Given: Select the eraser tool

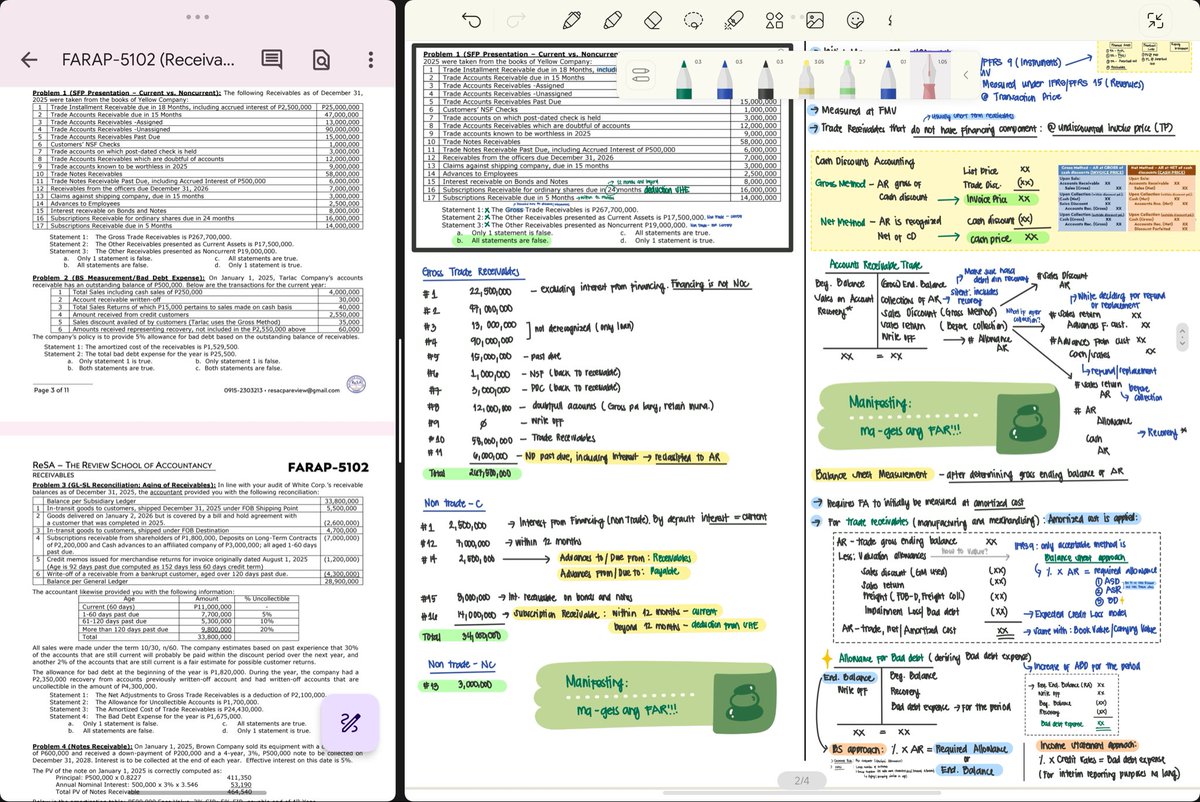Looking at the screenshot, I should click(x=652, y=20).
